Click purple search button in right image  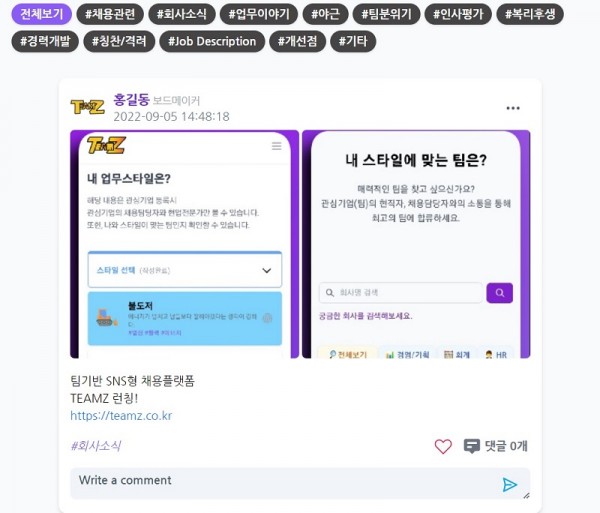pyautogui.click(x=499, y=293)
